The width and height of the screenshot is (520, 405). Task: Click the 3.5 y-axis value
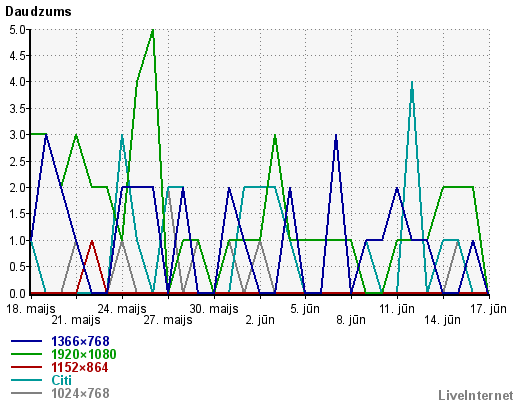17,109
